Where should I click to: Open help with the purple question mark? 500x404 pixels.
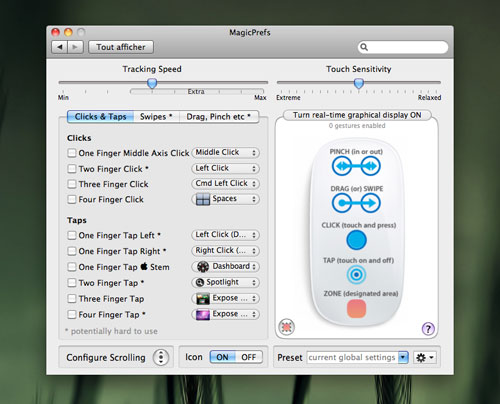(428, 329)
